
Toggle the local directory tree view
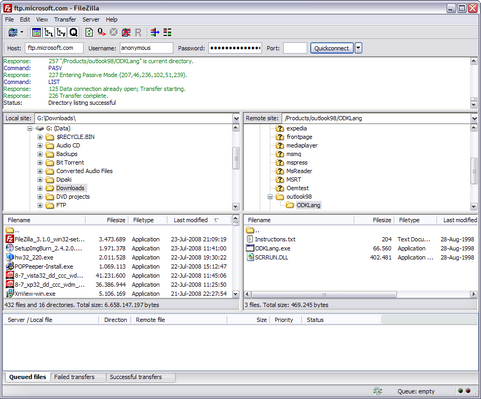point(49,32)
